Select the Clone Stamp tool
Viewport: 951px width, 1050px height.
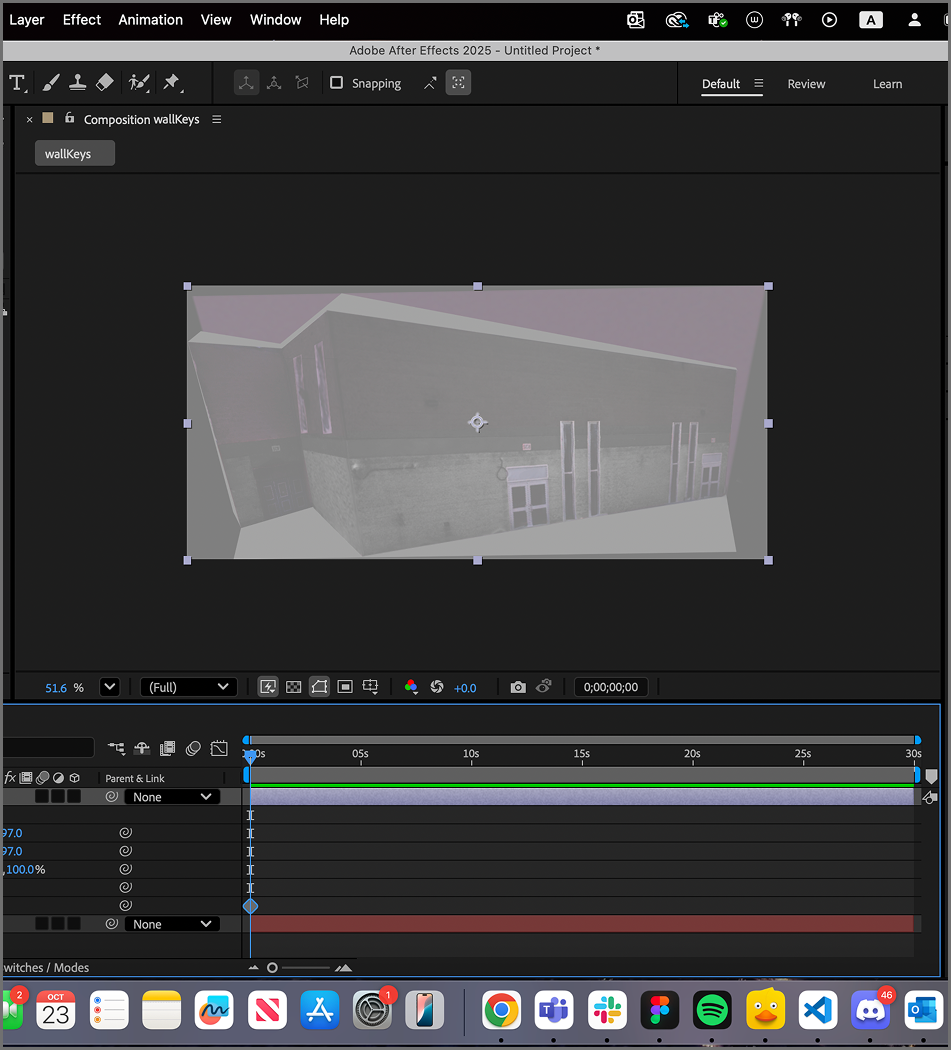[78, 82]
